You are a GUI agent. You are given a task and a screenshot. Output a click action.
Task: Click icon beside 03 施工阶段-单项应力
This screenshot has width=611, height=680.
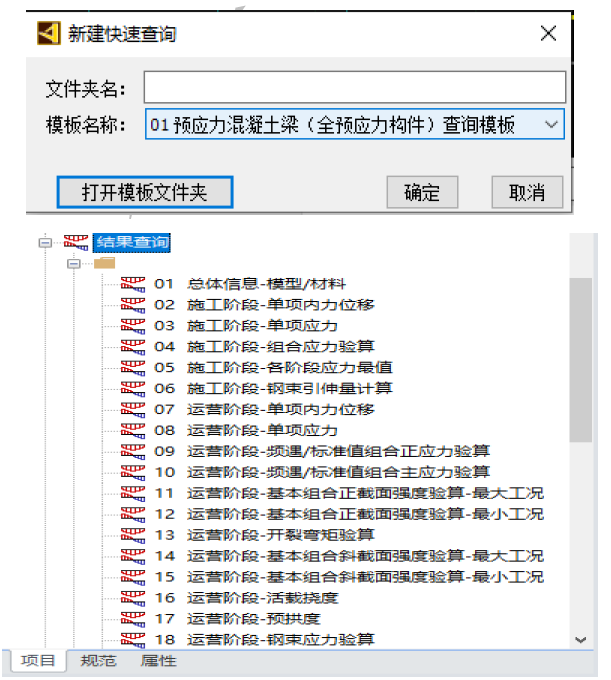click(133, 326)
